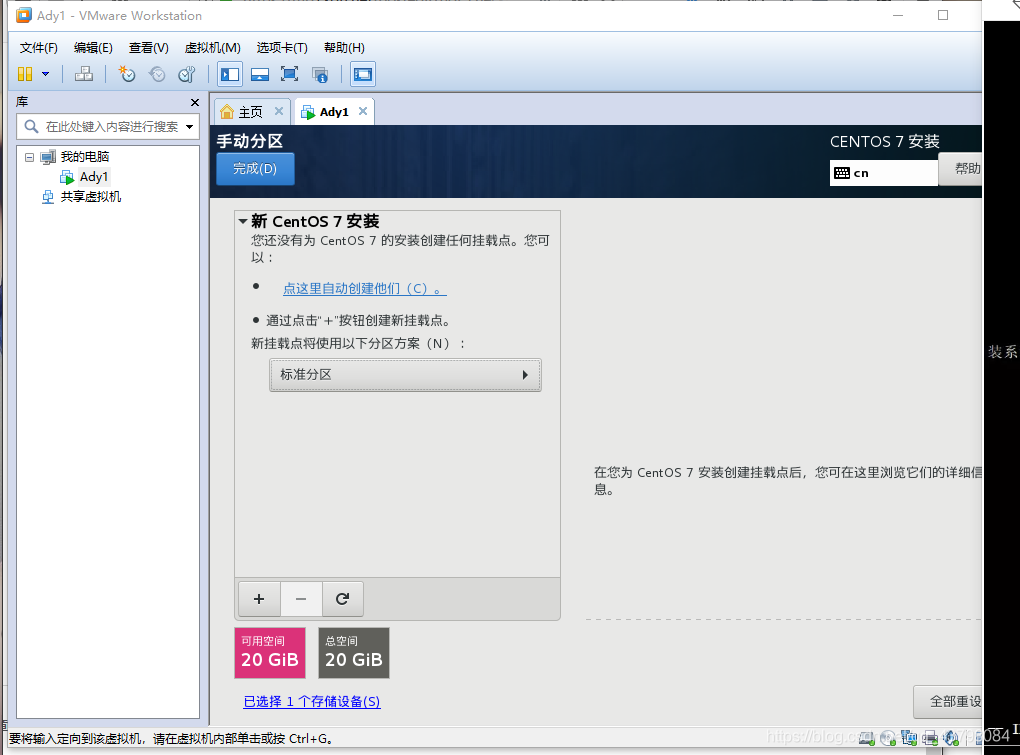The image size is (1020, 755).
Task: Click the network adapter status icon
Action: 909,738
